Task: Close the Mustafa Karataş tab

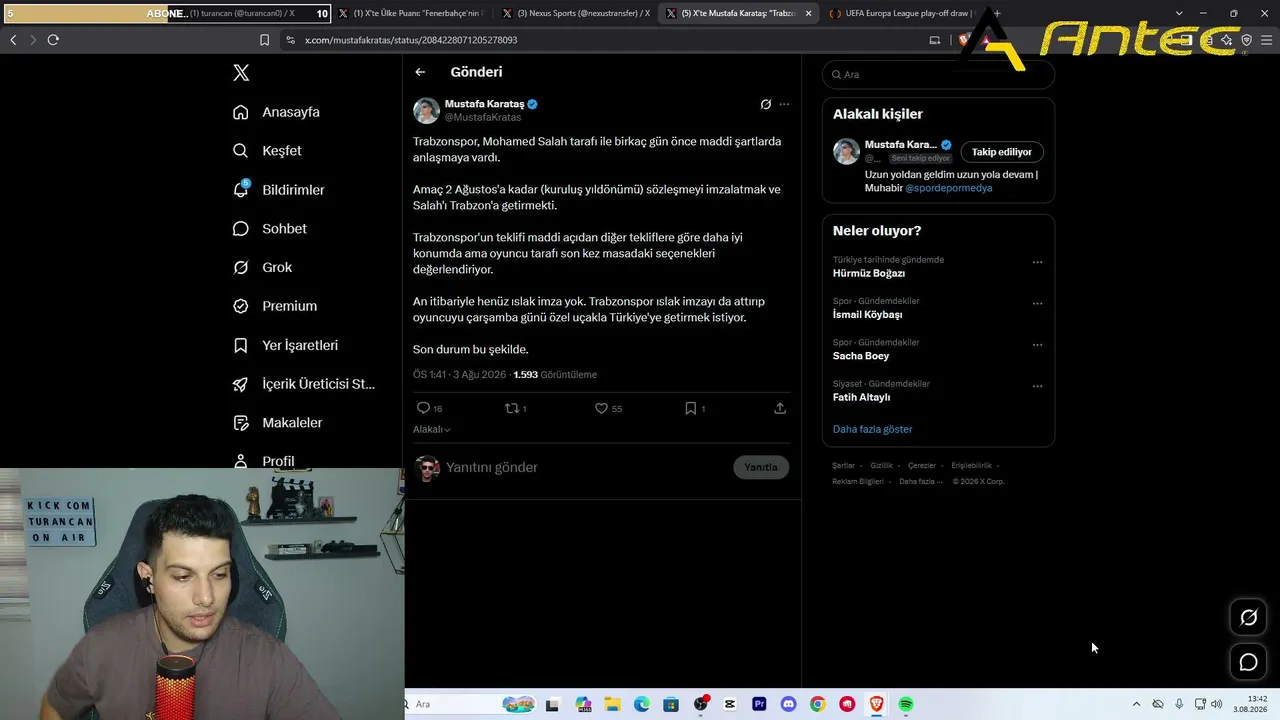Action: click(808, 13)
